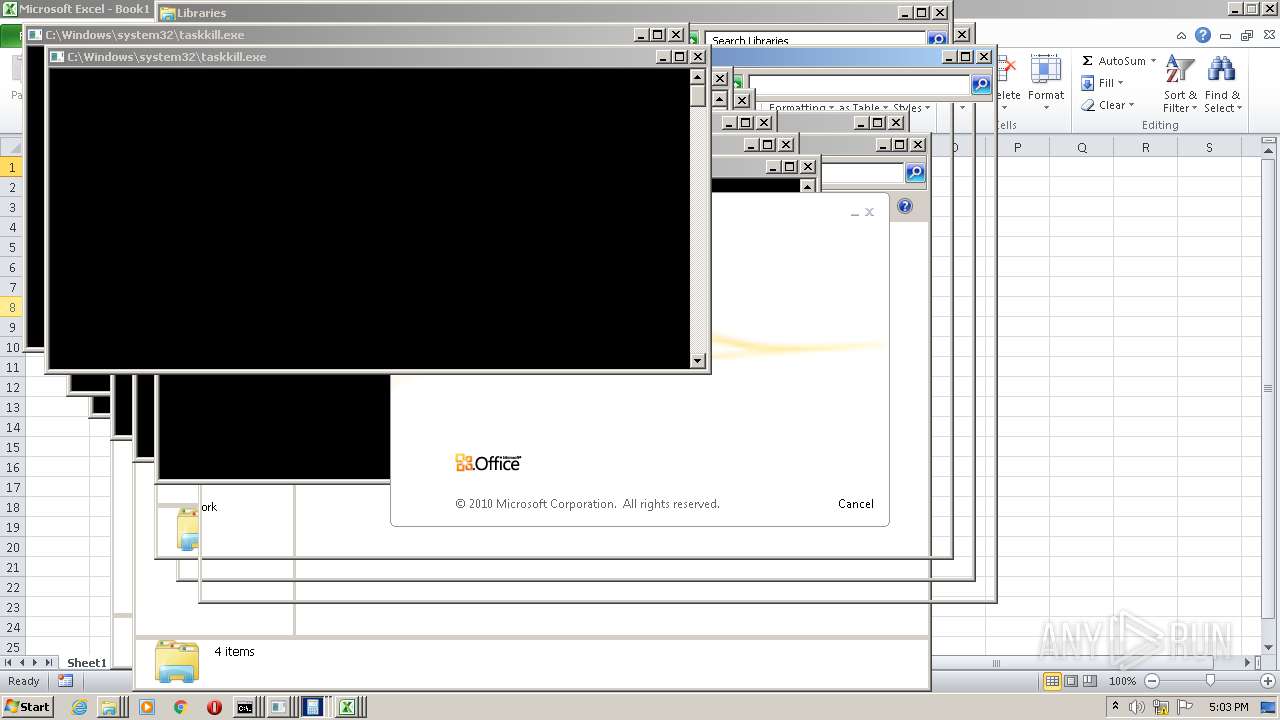Click the Excel Help question mark icon
Viewport: 1280px width, 720px height.
[x=1203, y=35]
